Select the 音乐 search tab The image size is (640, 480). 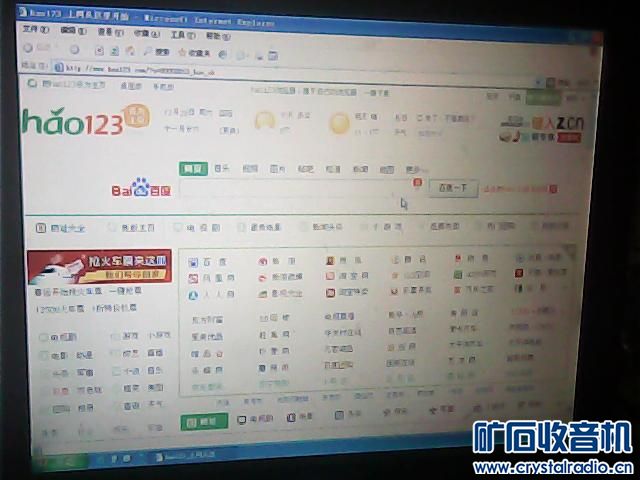222,168
